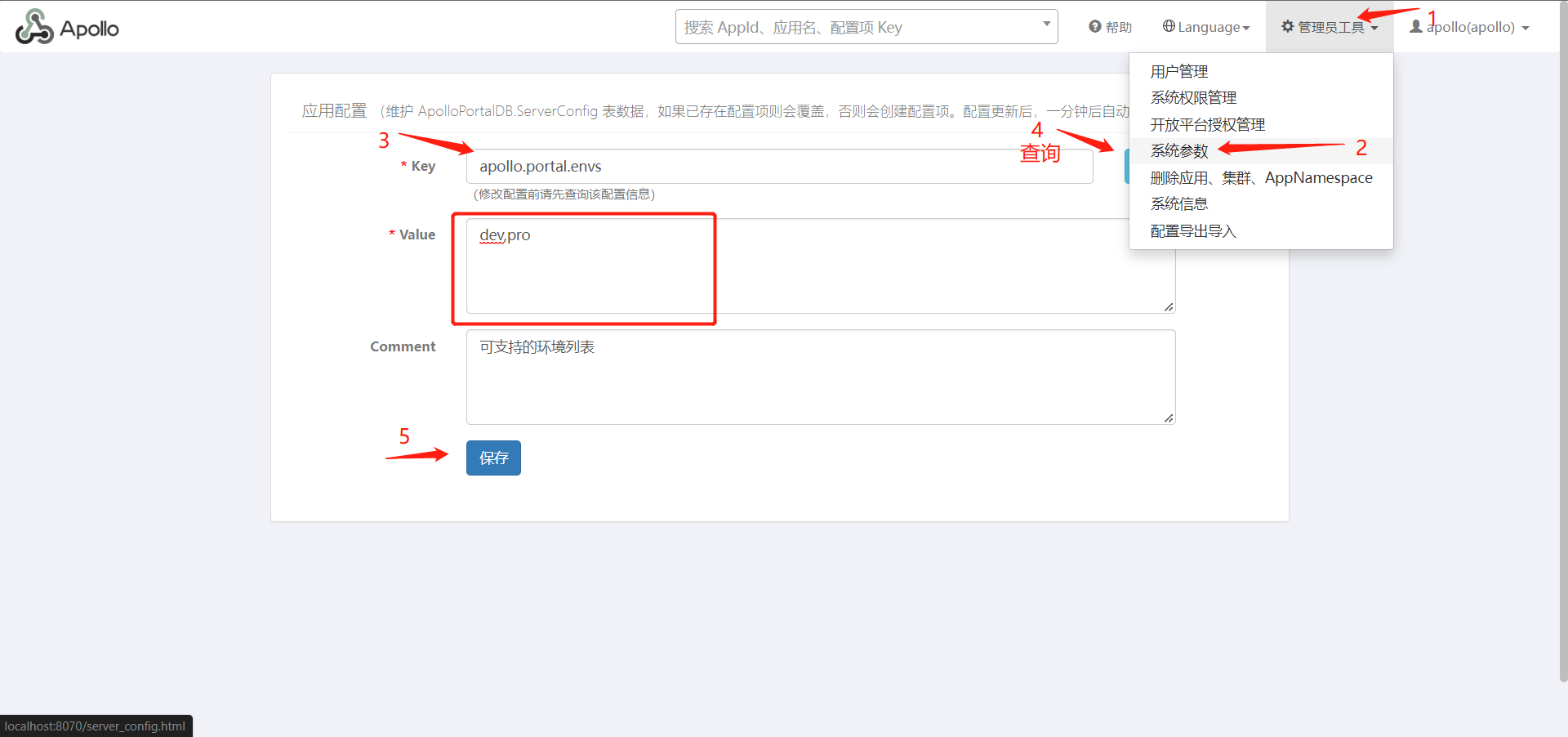Click the gear icon for admin tools
Image resolution: width=1568 pixels, height=737 pixels.
[x=1288, y=27]
